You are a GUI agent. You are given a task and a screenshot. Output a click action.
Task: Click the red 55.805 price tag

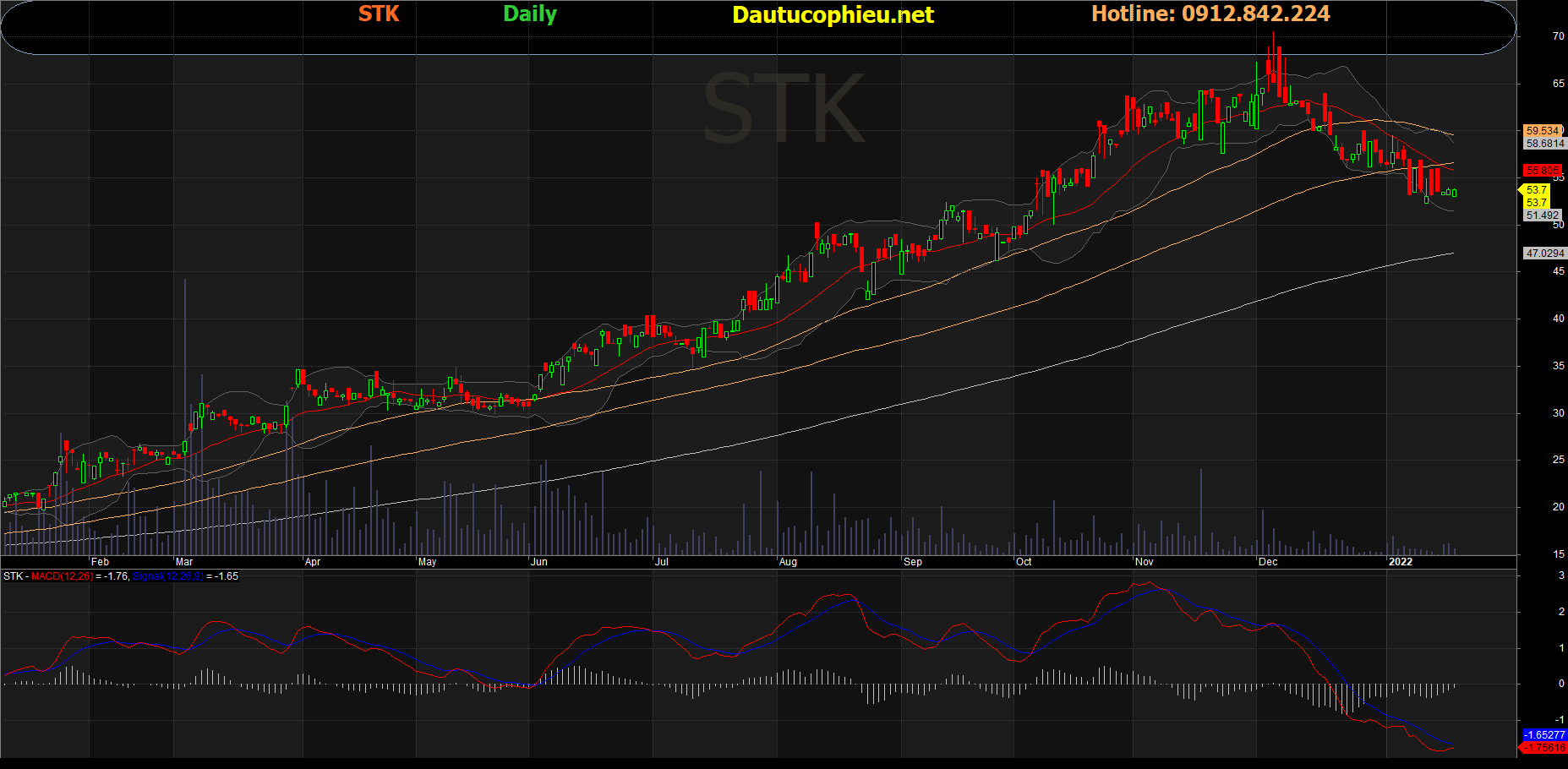(x=1543, y=171)
